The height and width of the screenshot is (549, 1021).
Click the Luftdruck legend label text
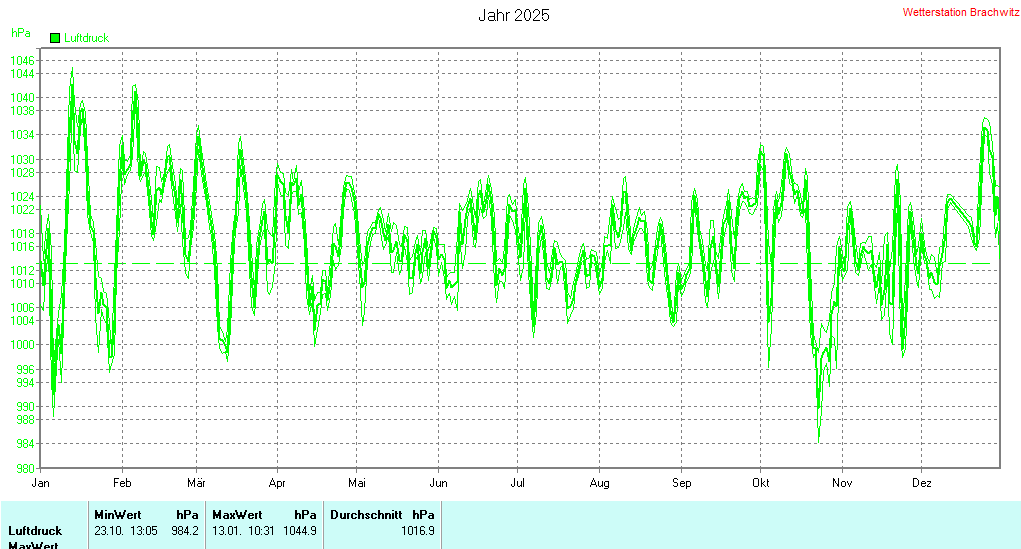click(x=86, y=38)
